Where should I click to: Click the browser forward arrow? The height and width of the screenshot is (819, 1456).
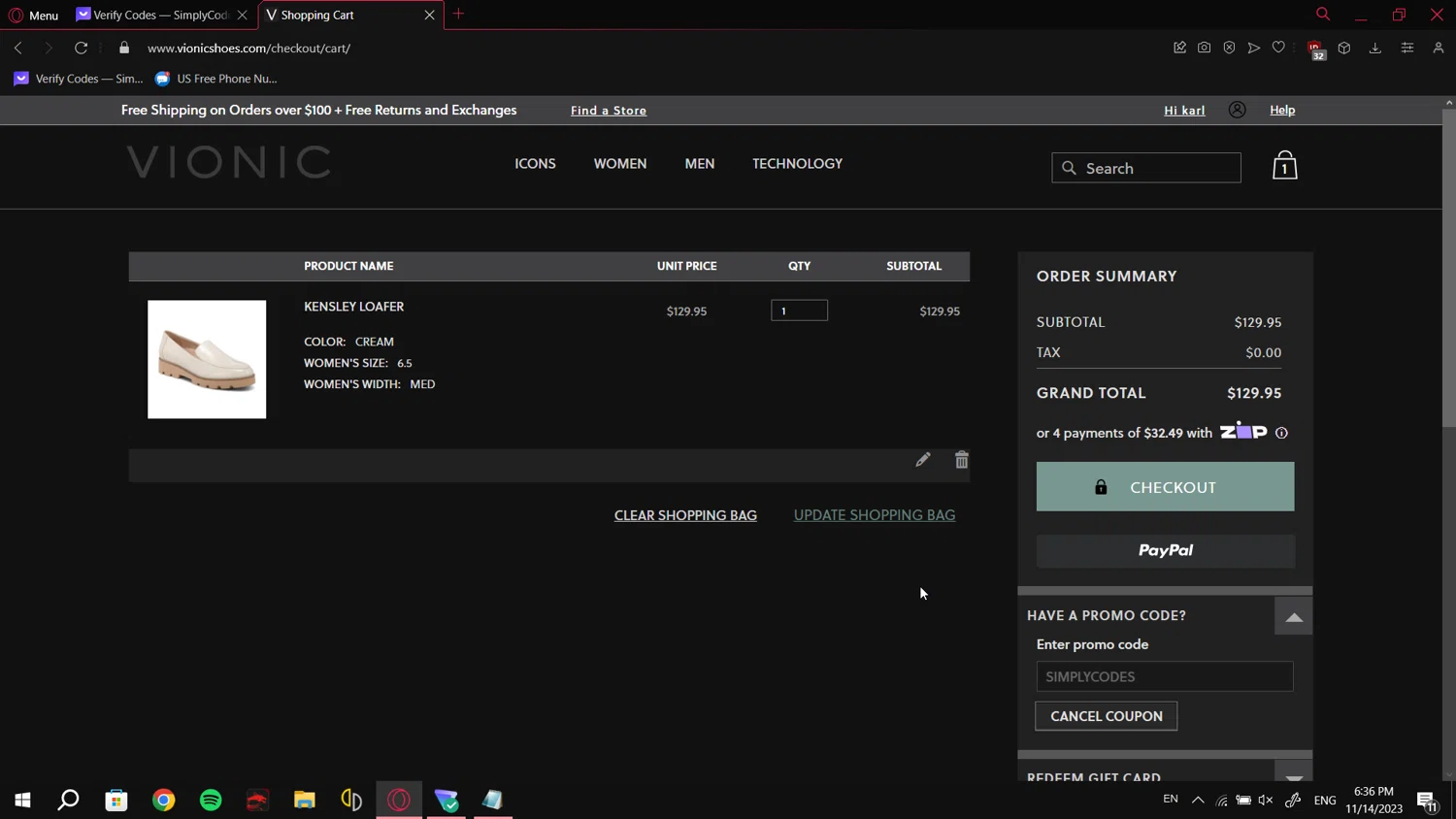48,48
